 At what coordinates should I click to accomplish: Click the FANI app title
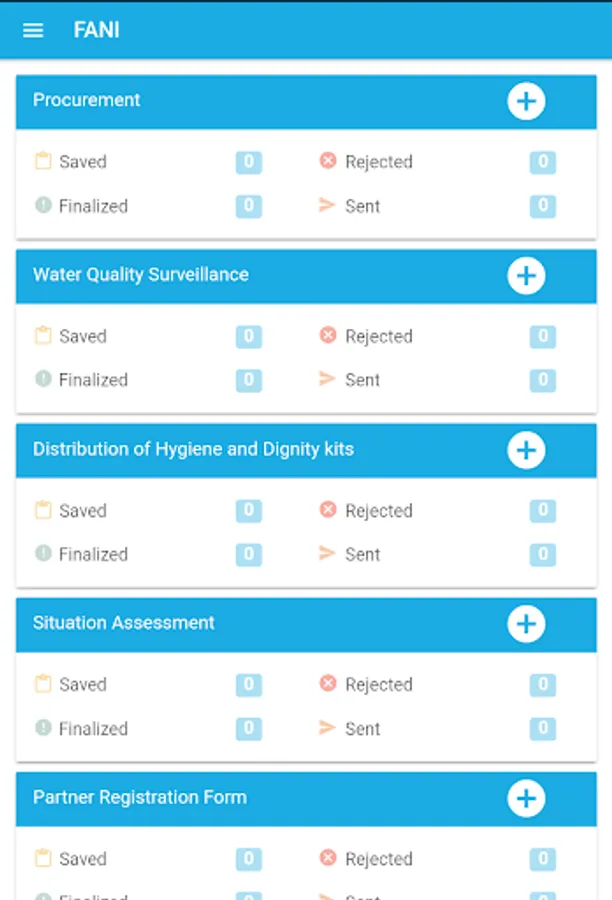pos(96,30)
